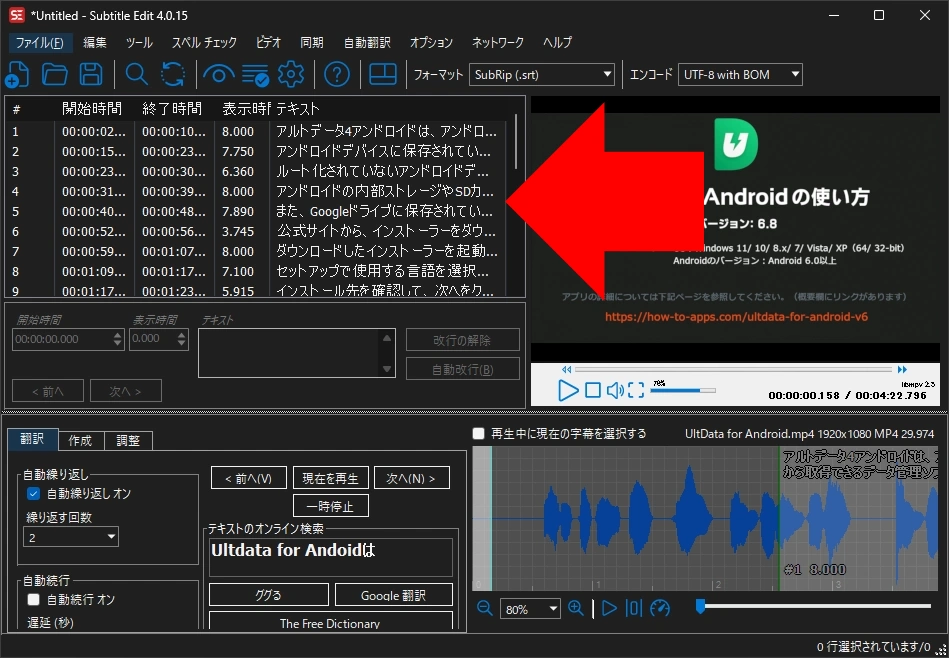
Task: Play waveform with triangle icon
Action: [609, 608]
